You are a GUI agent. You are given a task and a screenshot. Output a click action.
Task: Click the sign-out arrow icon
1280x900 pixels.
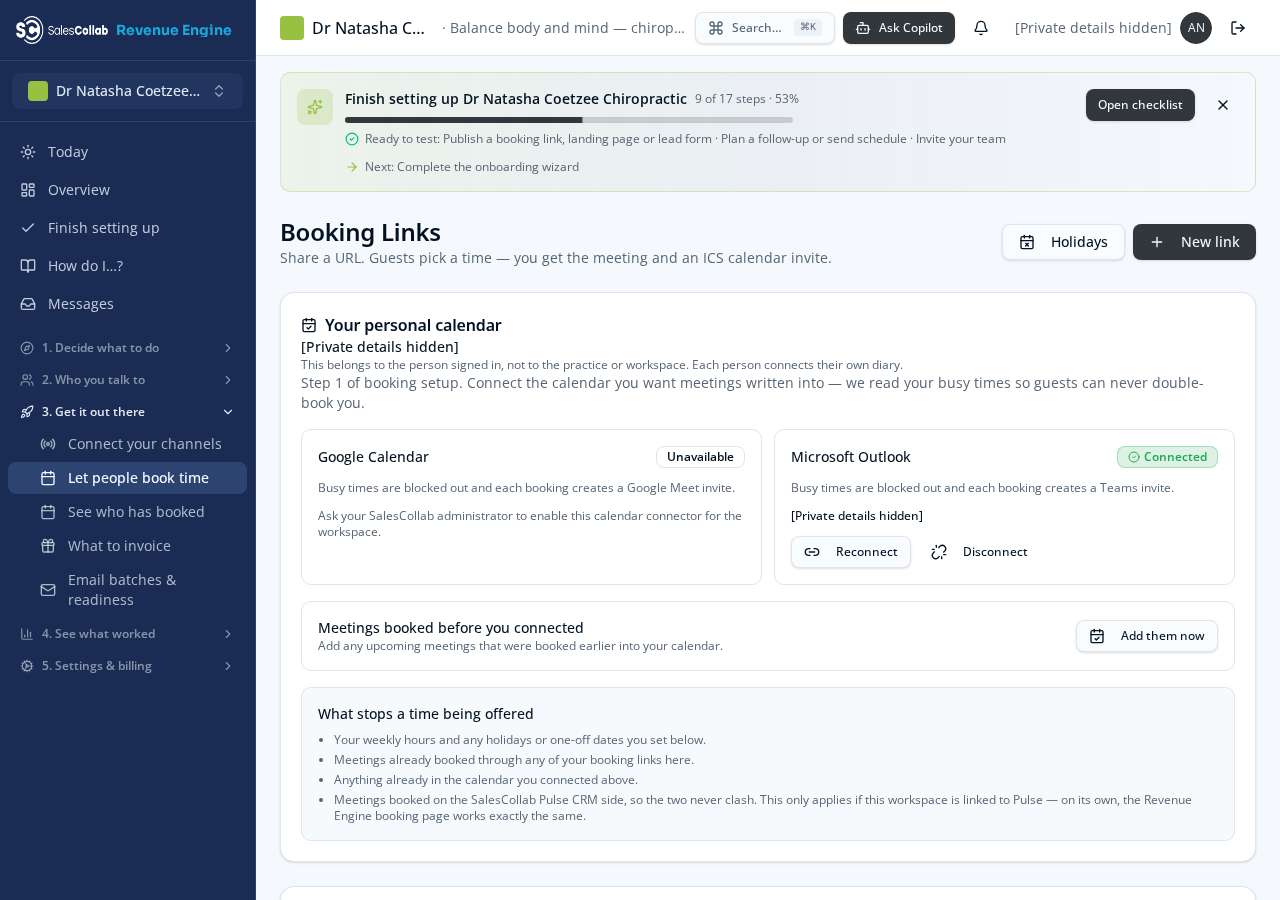(1238, 28)
